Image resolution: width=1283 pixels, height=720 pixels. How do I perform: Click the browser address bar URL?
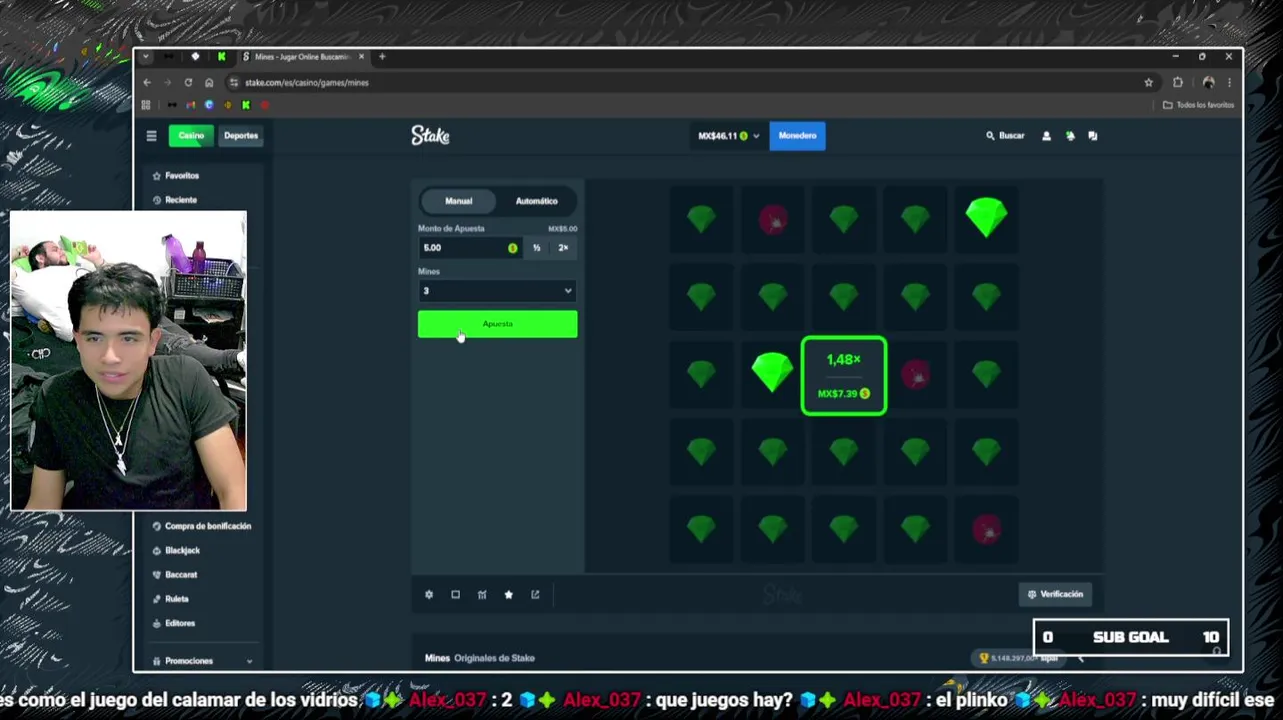point(307,83)
